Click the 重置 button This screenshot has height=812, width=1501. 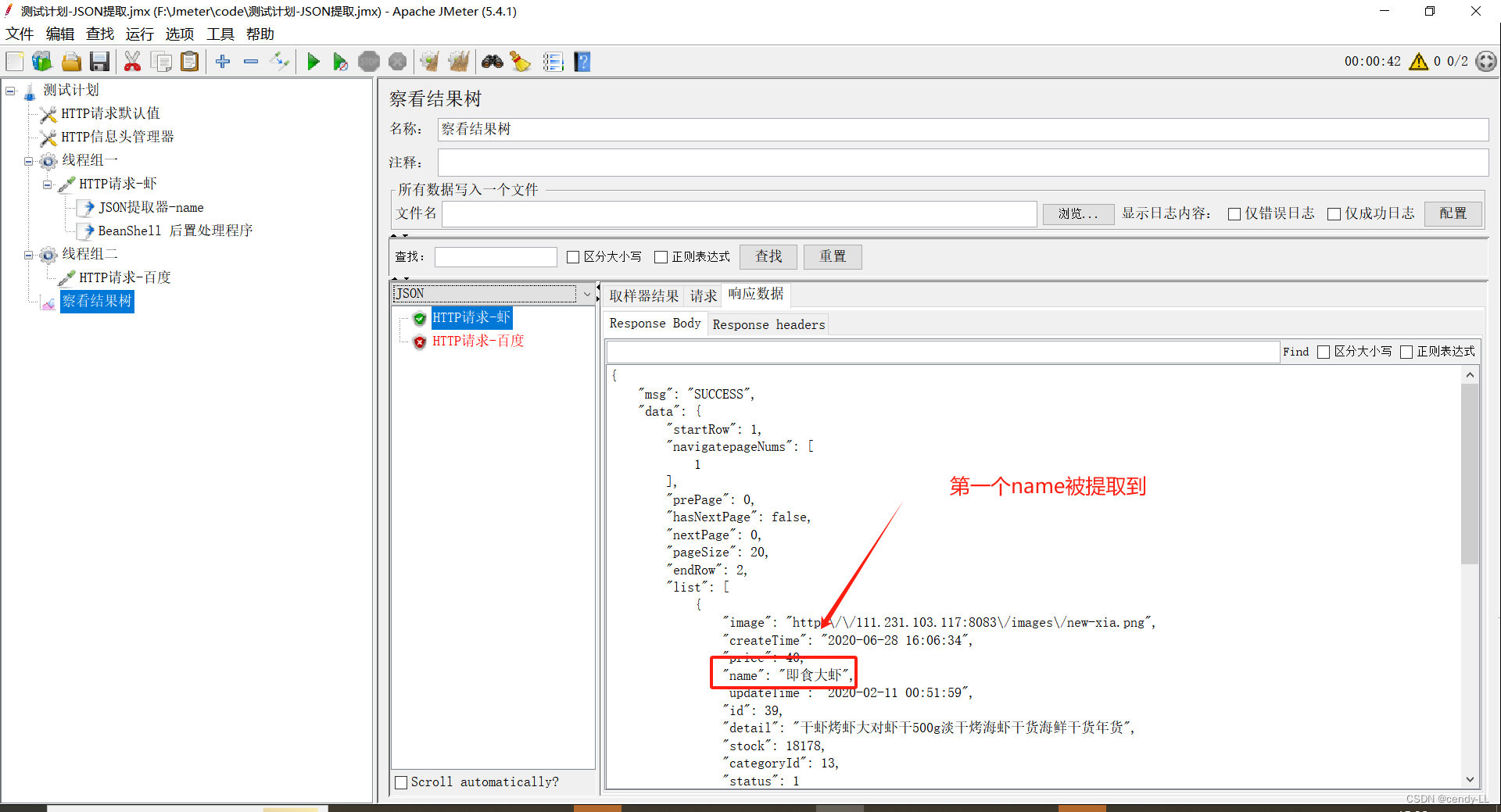pyautogui.click(x=832, y=256)
